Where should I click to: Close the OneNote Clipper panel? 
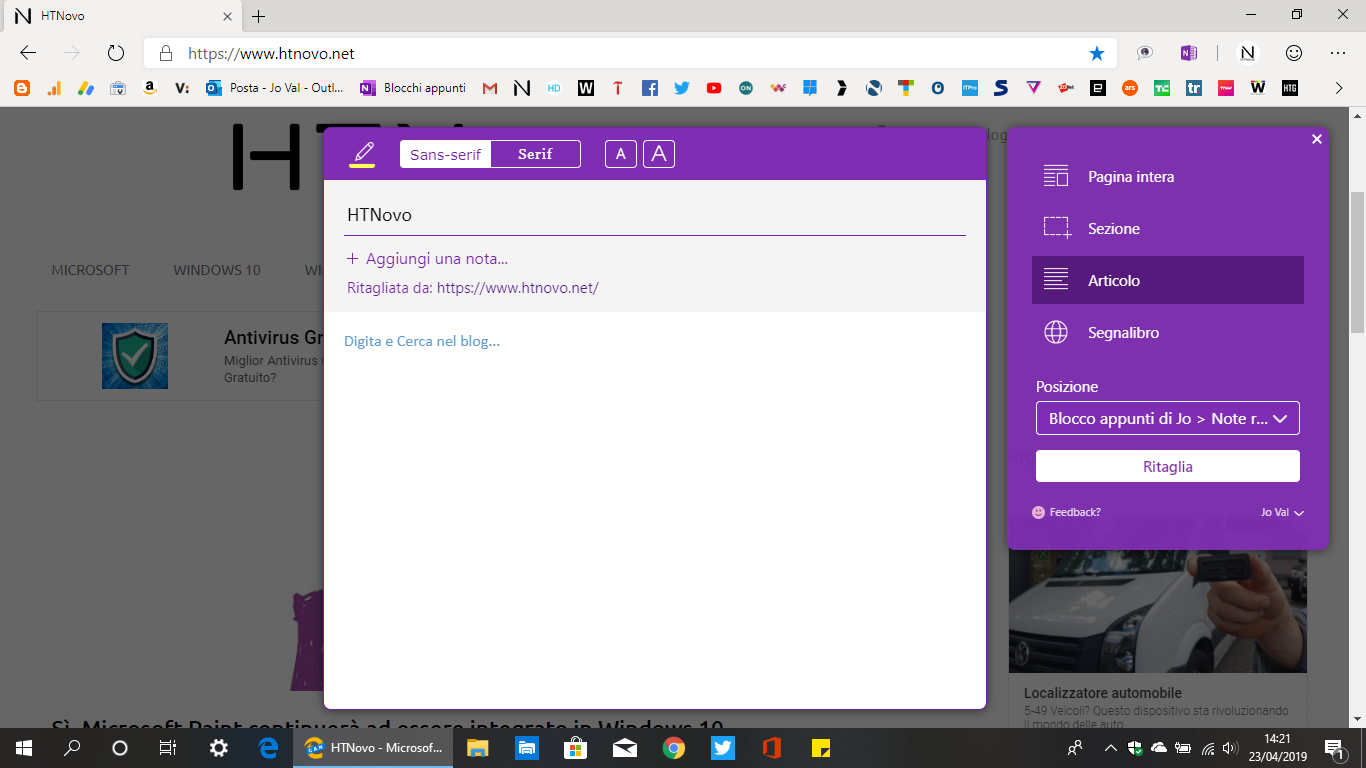click(x=1317, y=139)
